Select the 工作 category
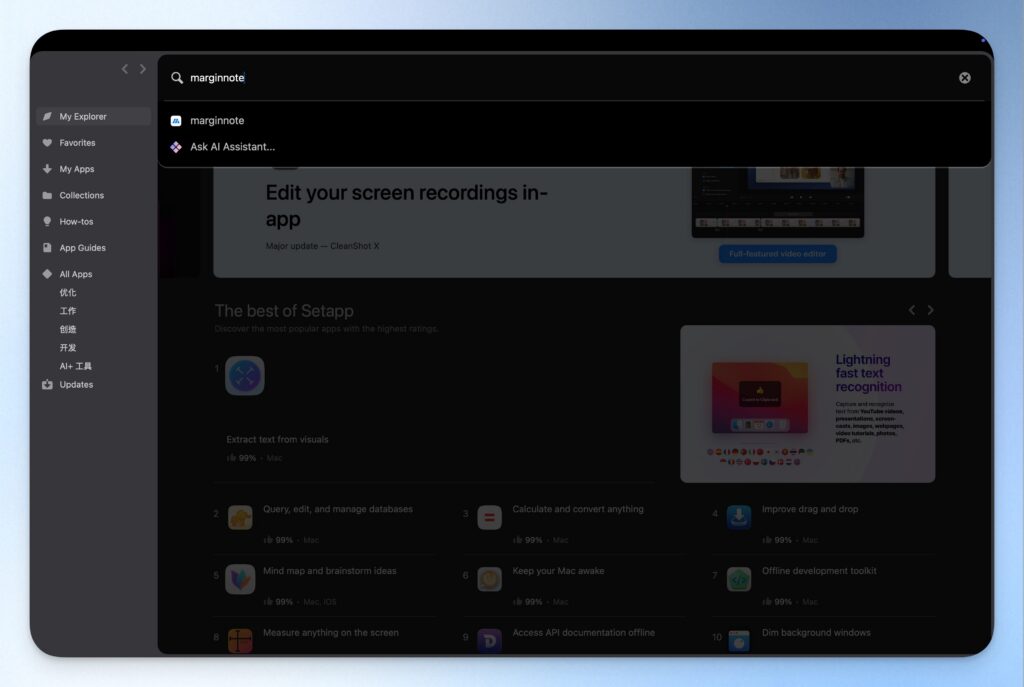The width and height of the screenshot is (1024, 687). coord(67,311)
